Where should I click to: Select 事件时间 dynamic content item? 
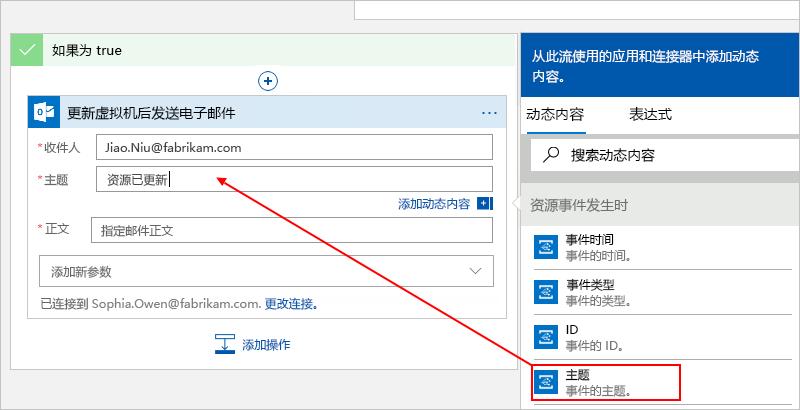pos(663,247)
